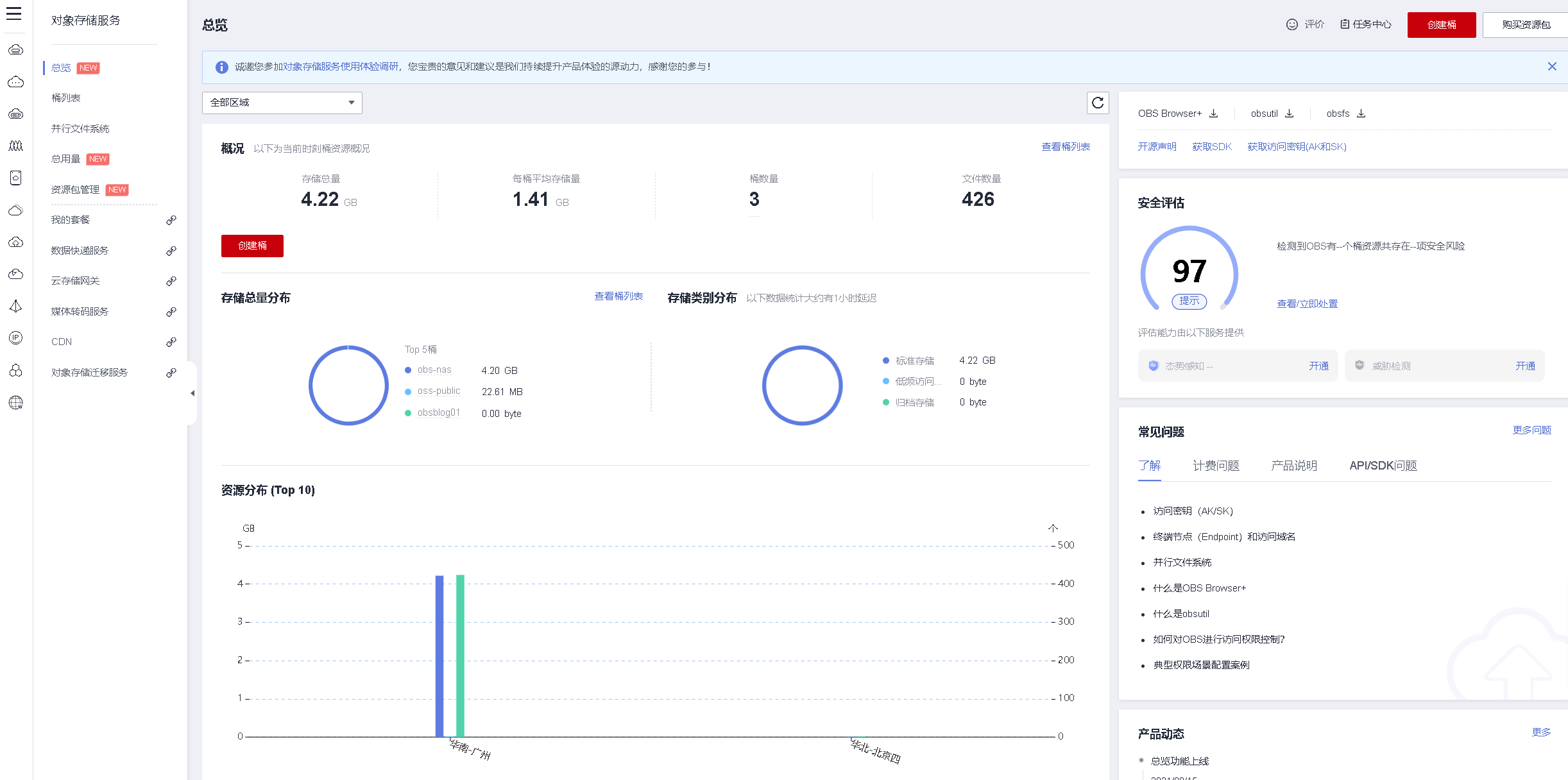Collapse the sidebar using arrow handle
1568x780 pixels.
click(x=192, y=393)
